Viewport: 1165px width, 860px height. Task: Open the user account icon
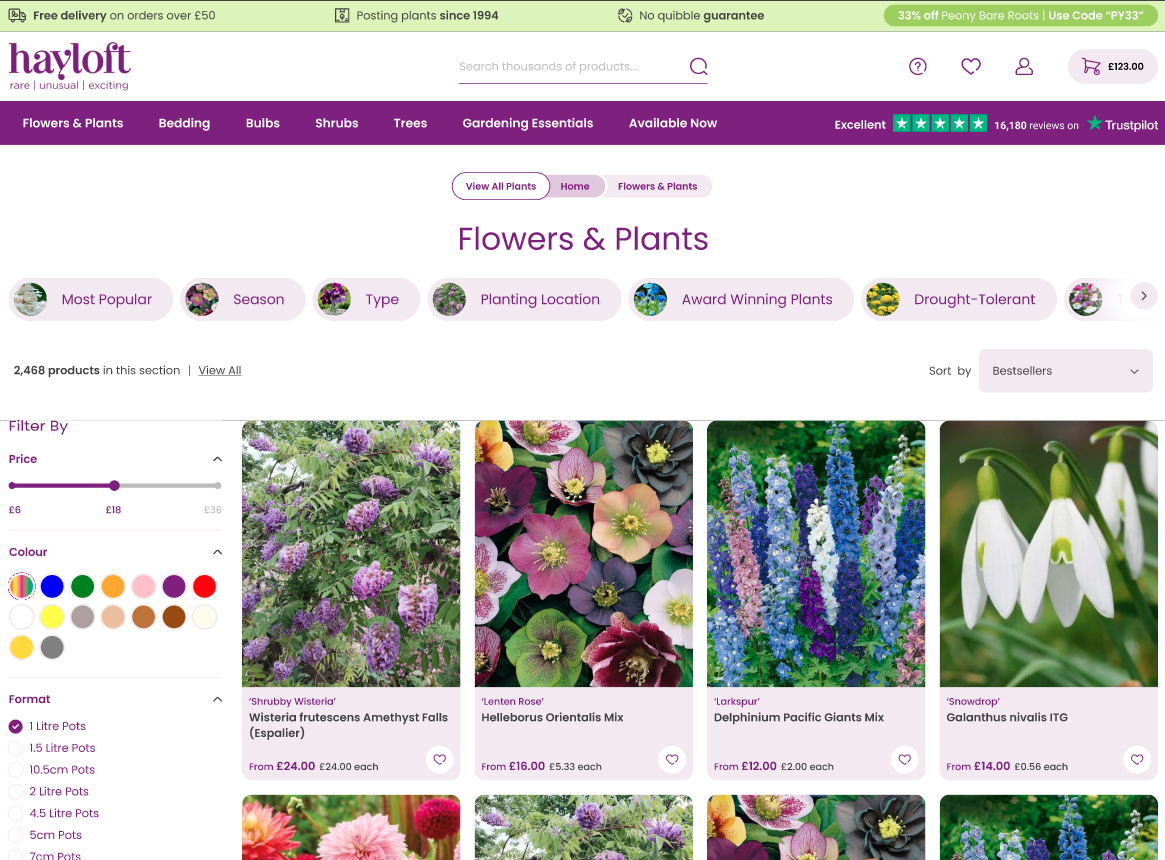point(1023,67)
